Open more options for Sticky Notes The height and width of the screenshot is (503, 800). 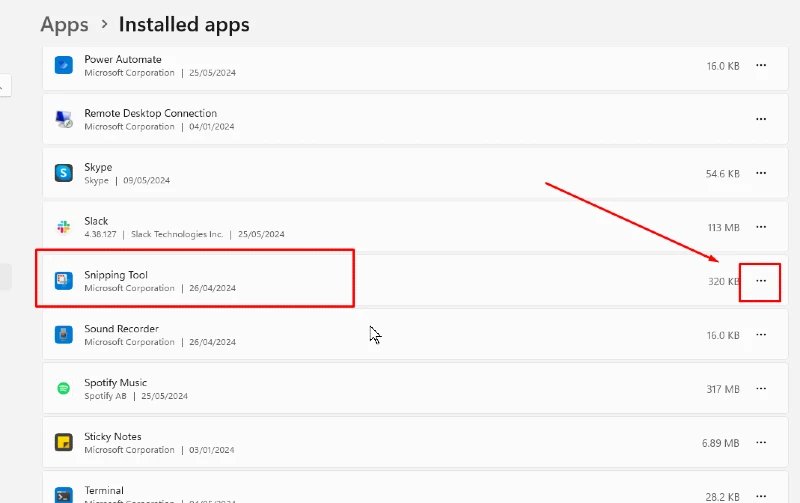[x=761, y=442]
